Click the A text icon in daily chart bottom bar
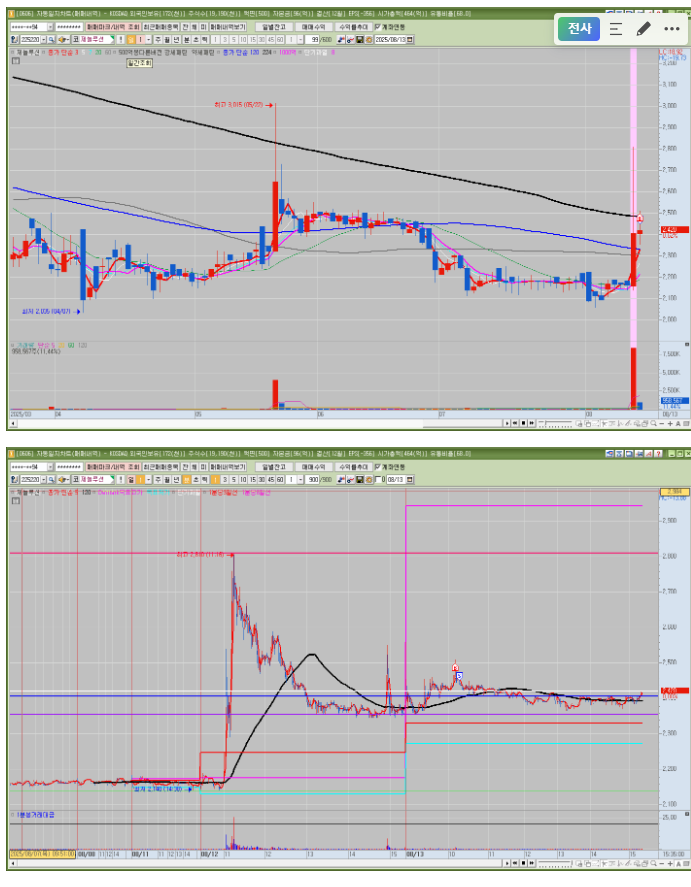The image size is (691, 887). (678, 423)
